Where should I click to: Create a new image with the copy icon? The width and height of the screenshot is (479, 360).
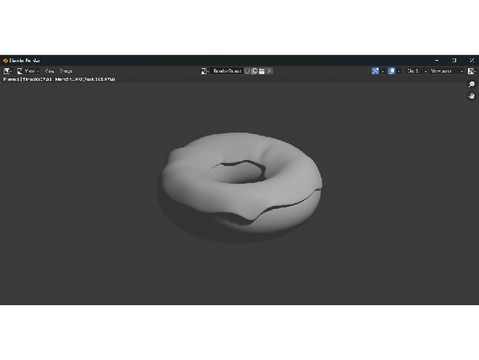click(255, 71)
